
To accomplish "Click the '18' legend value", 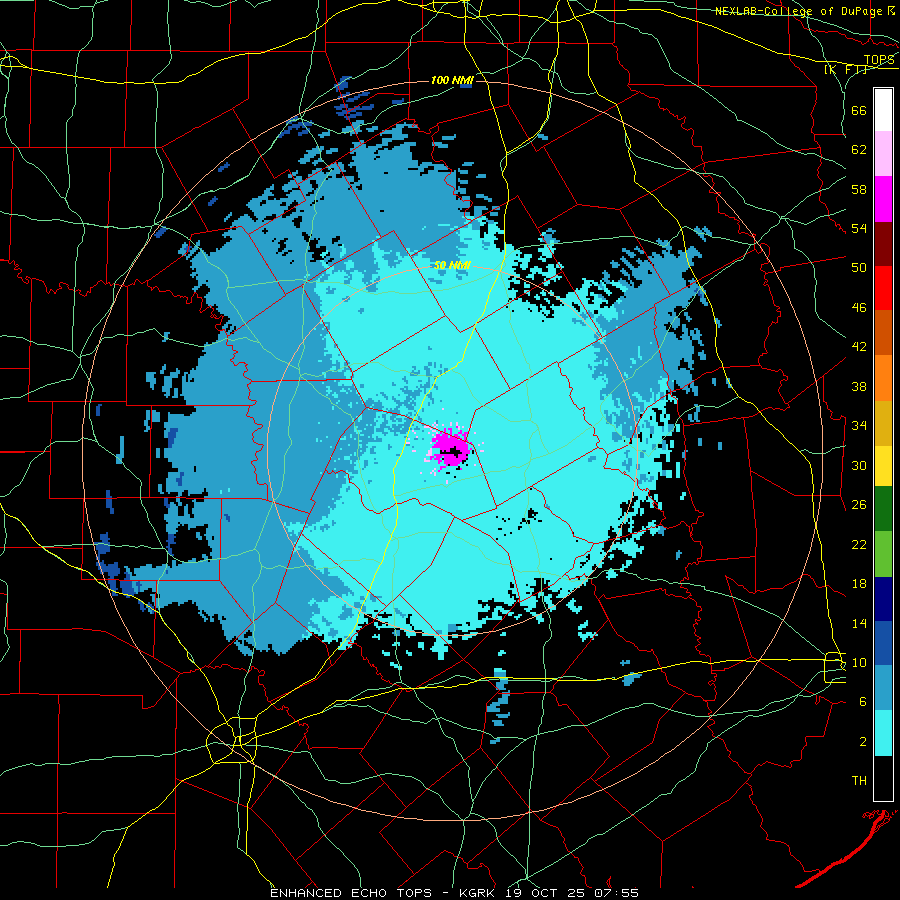I will pos(859,584).
